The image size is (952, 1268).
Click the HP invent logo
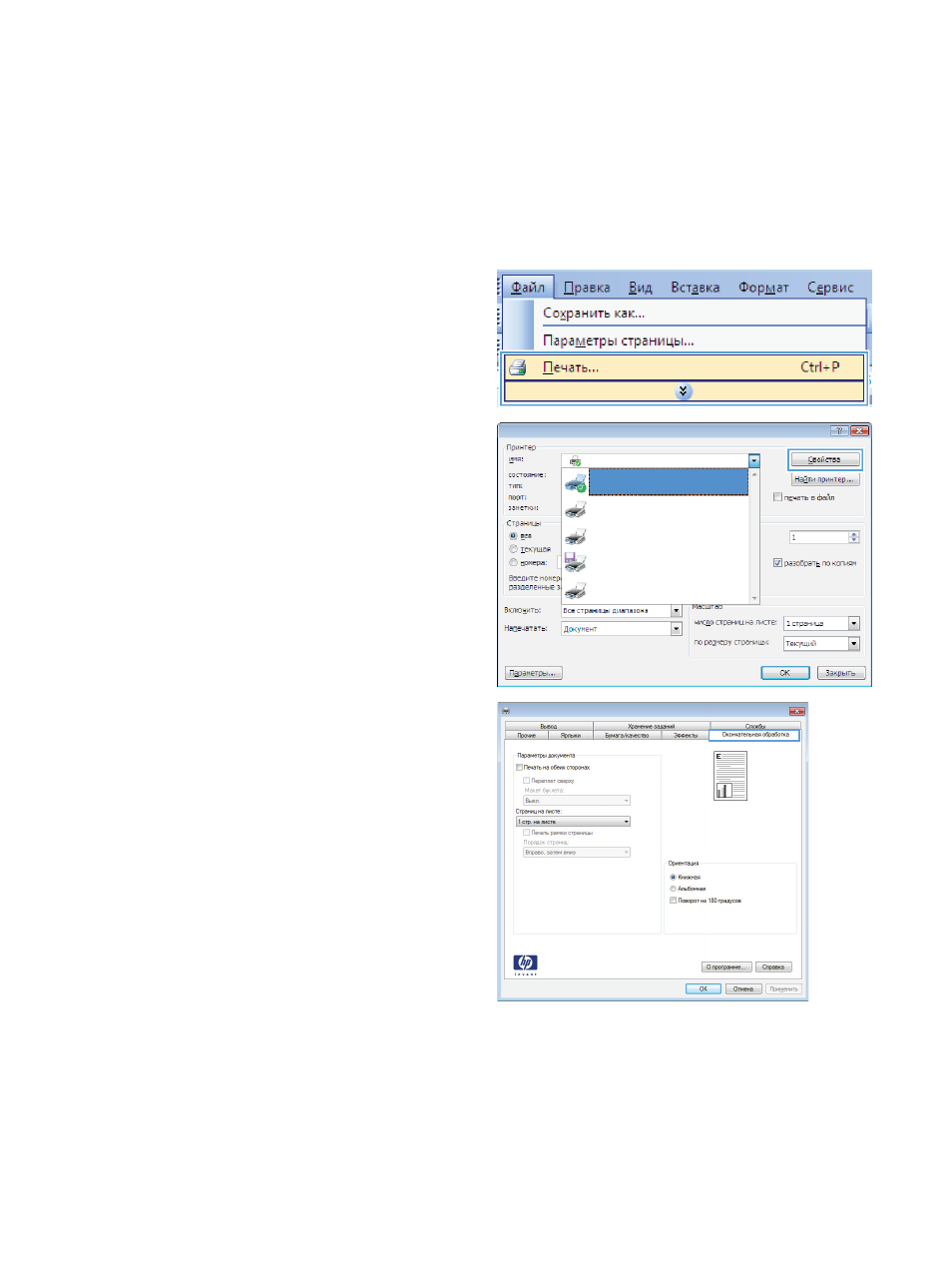[525, 963]
